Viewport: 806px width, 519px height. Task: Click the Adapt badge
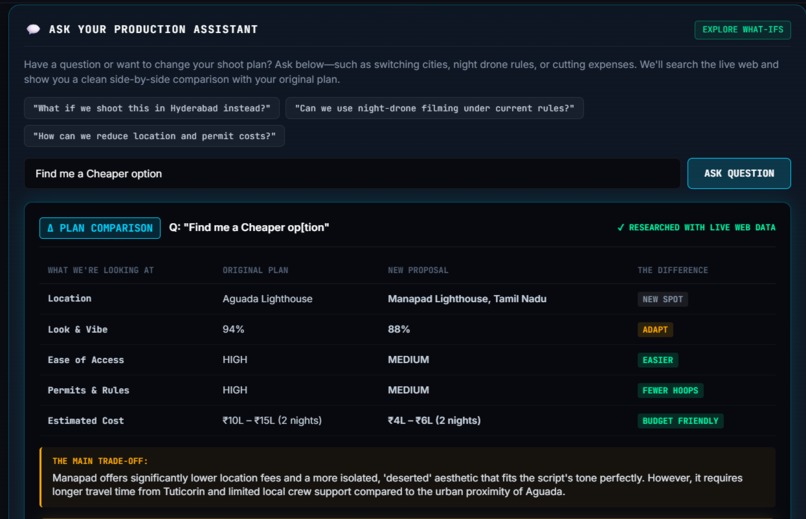pyautogui.click(x=655, y=329)
